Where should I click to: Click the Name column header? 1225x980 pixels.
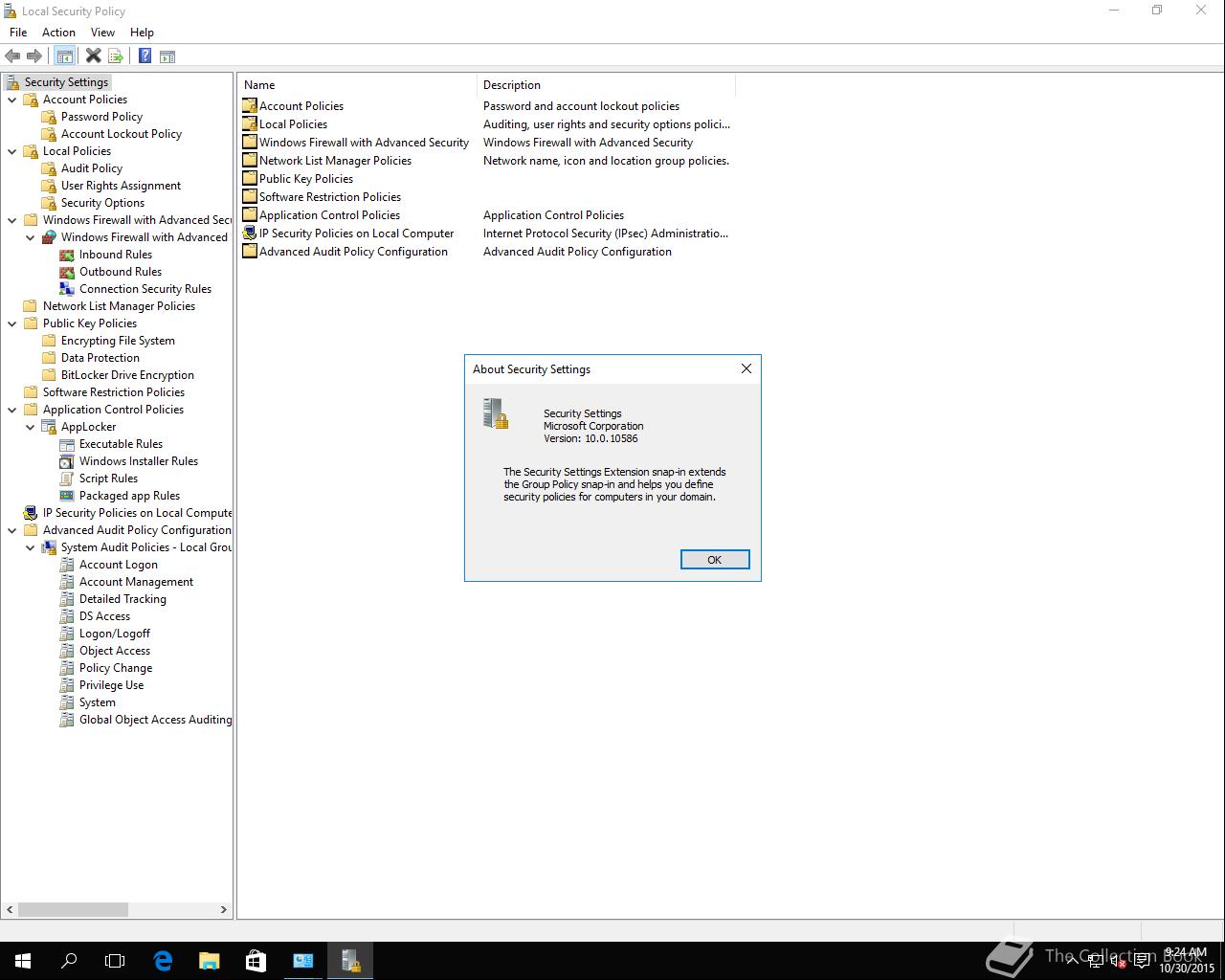[x=357, y=85]
